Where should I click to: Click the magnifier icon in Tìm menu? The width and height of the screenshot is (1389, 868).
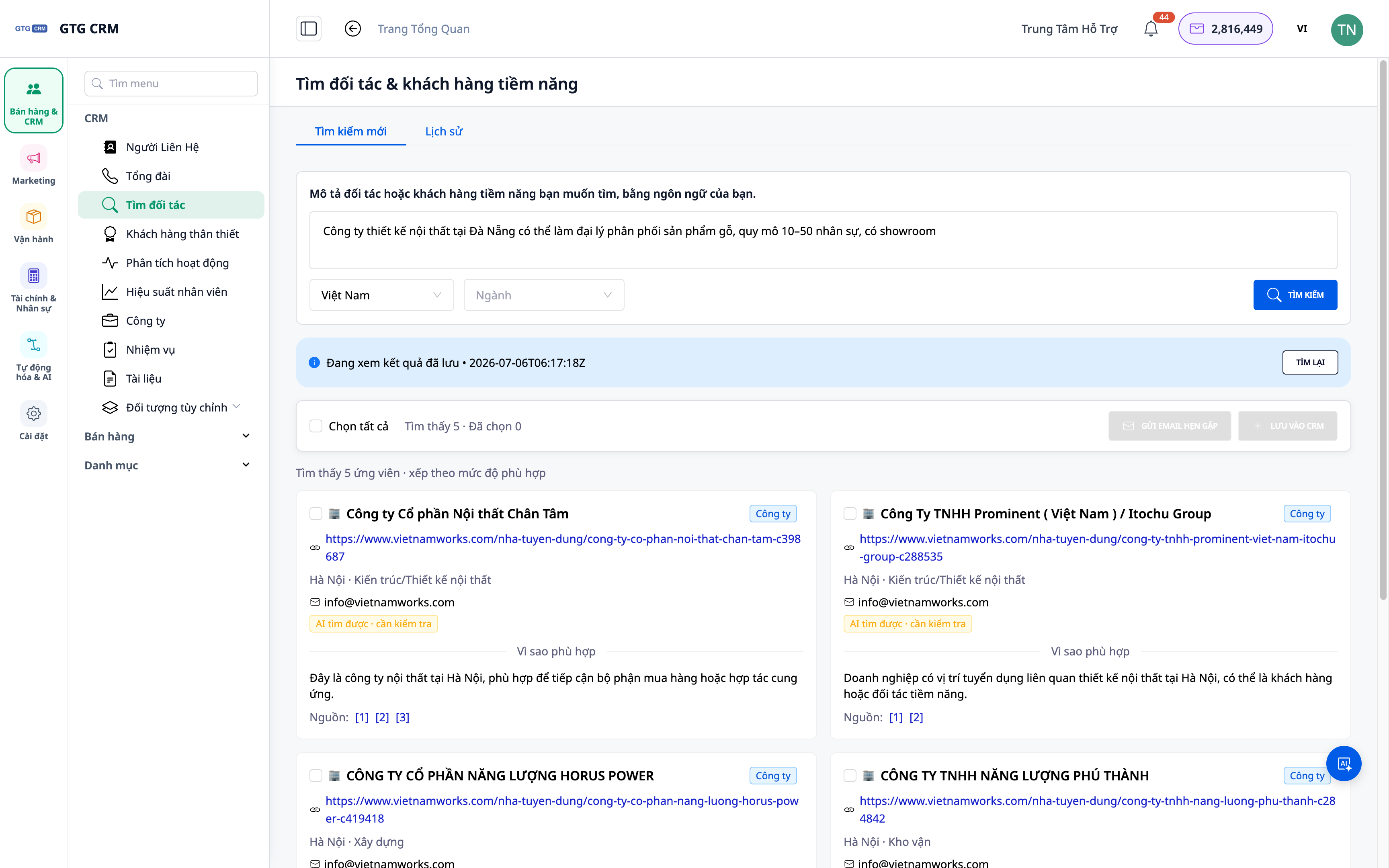tap(98, 84)
